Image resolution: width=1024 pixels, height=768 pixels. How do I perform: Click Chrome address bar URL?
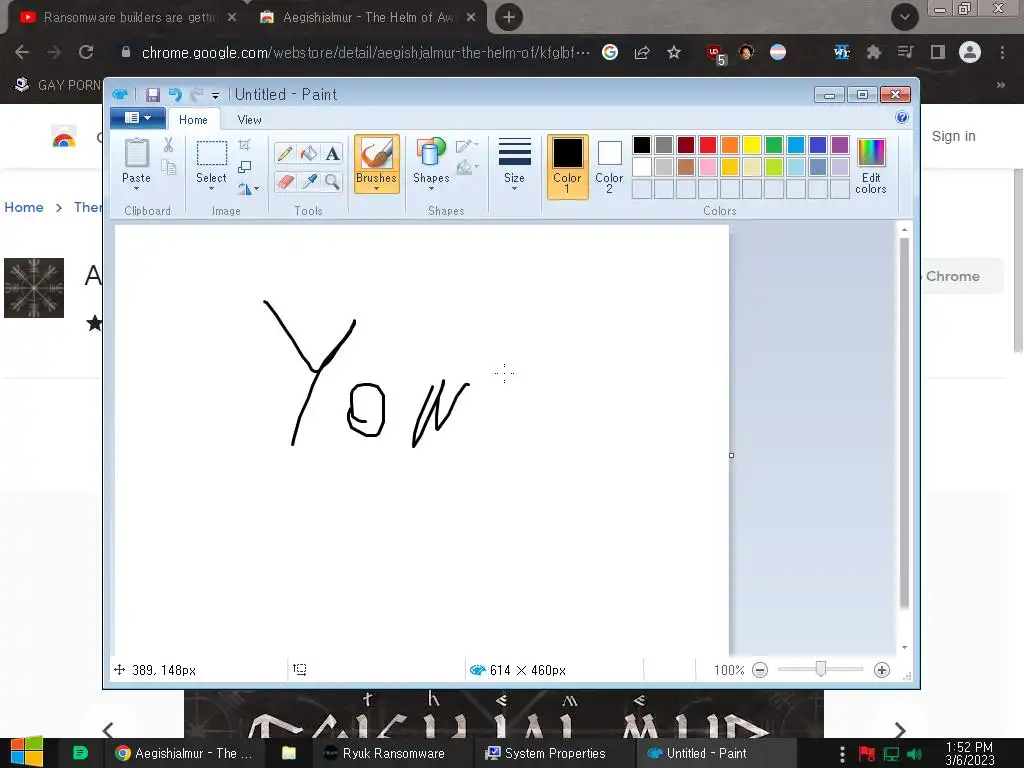tap(366, 52)
